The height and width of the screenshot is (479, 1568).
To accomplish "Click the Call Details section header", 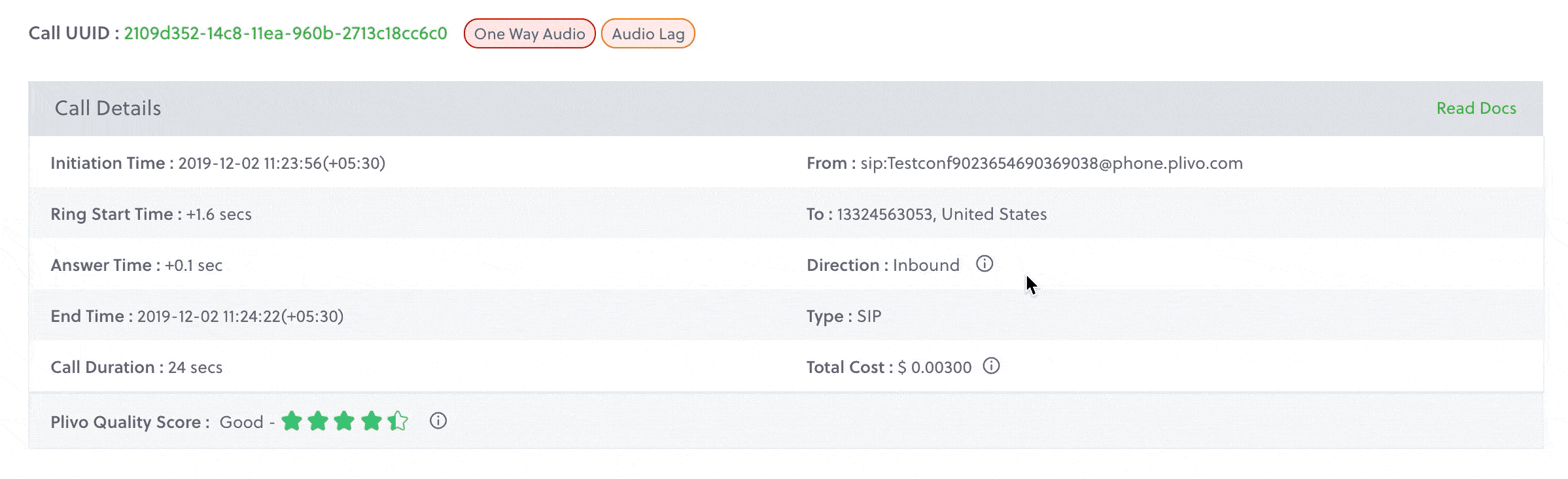I will 108,109.
